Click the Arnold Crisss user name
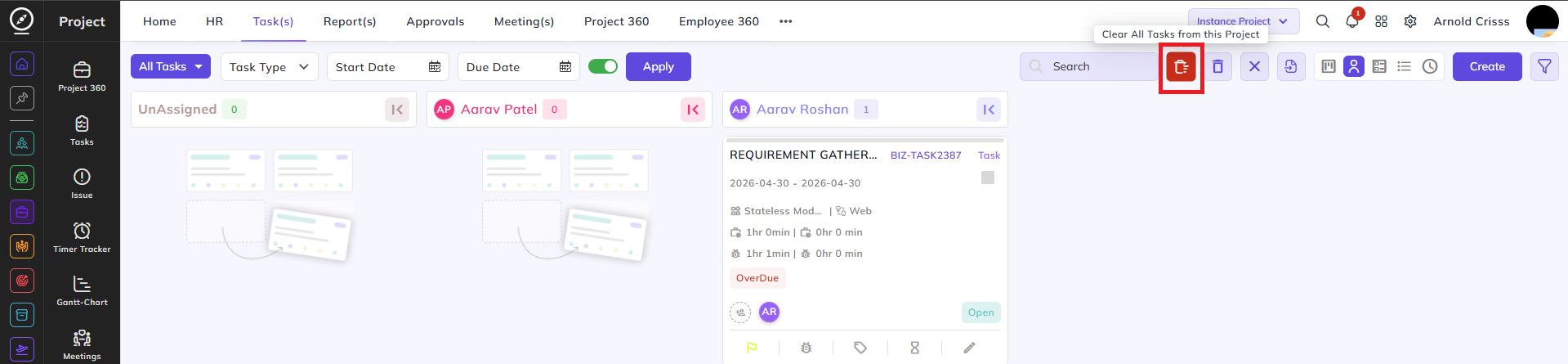1568x364 pixels. tap(1472, 21)
